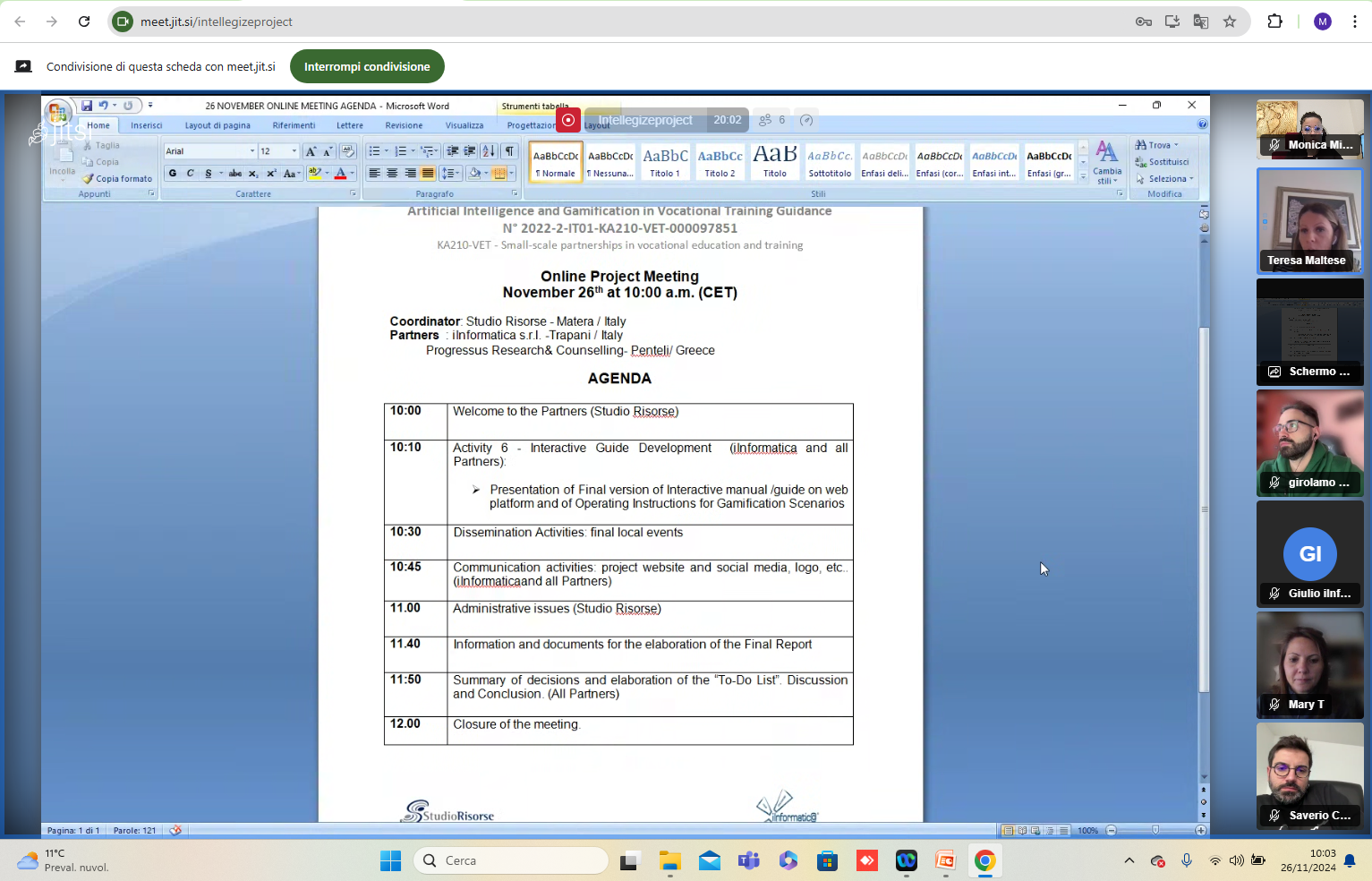
Task: Apply the Sottotitolo style
Action: coord(830,162)
